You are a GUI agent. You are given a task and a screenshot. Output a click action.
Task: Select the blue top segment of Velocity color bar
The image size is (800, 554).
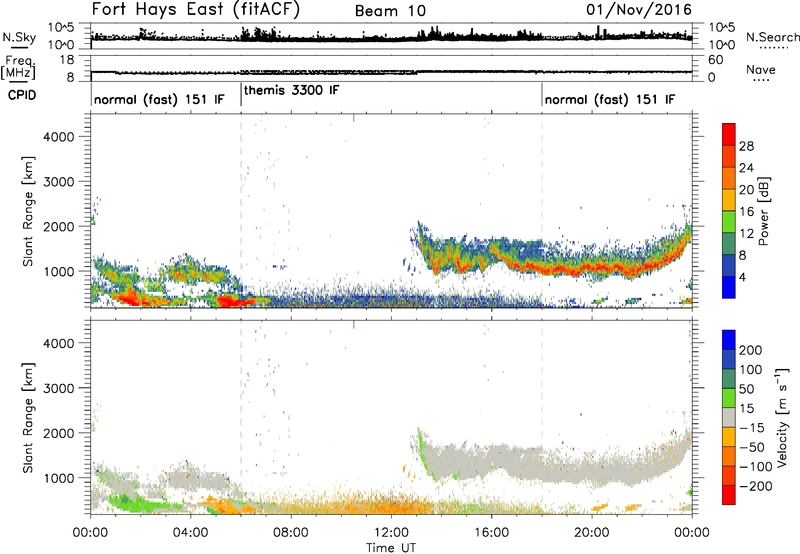[729, 340]
